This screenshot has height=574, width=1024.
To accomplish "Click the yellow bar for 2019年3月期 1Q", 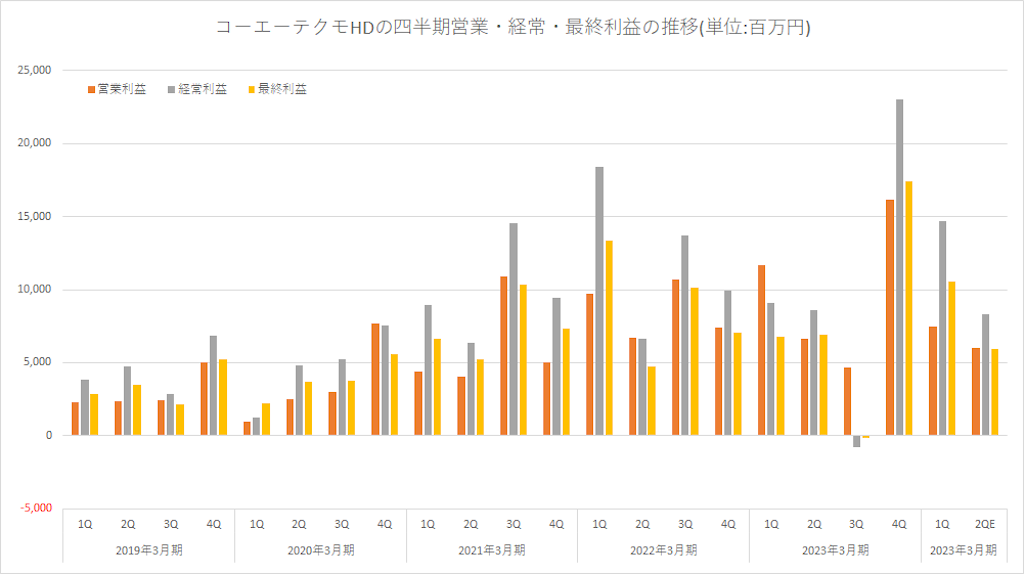I will click(x=94, y=415).
